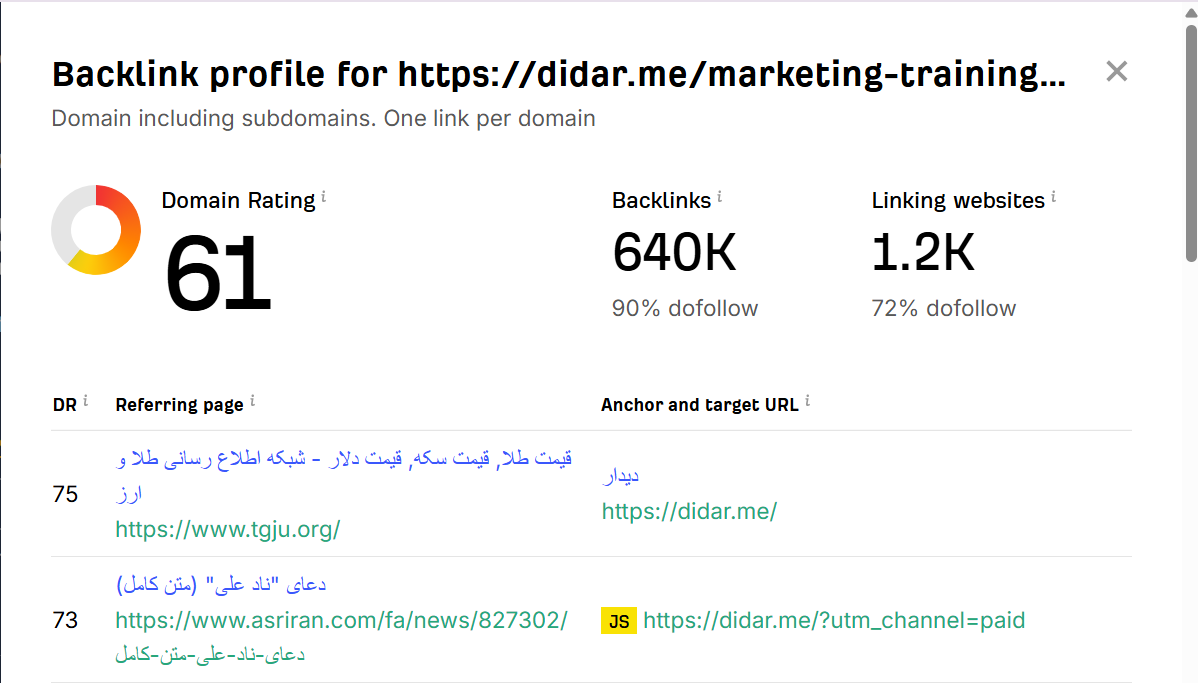Click the info icon beside Linking websites
The width and height of the screenshot is (1198, 683).
pyautogui.click(x=1052, y=195)
